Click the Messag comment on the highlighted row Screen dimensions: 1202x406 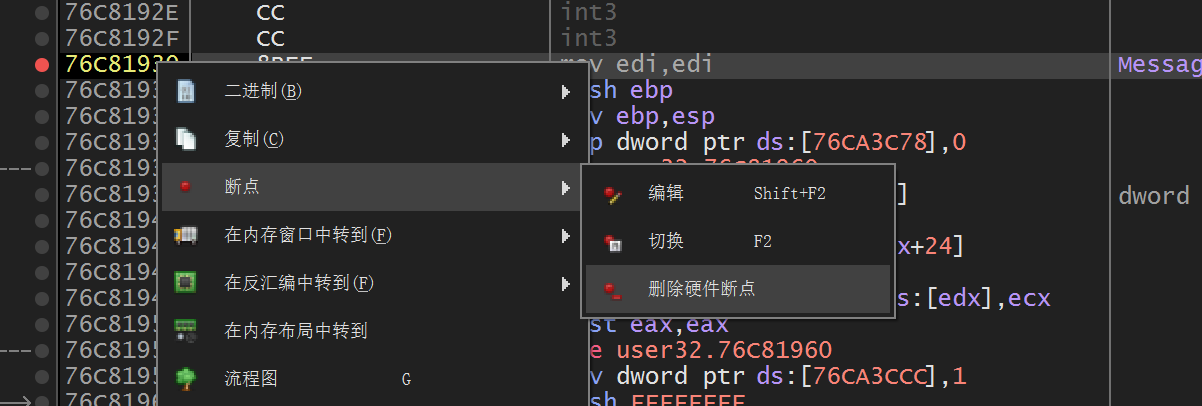(1159, 65)
